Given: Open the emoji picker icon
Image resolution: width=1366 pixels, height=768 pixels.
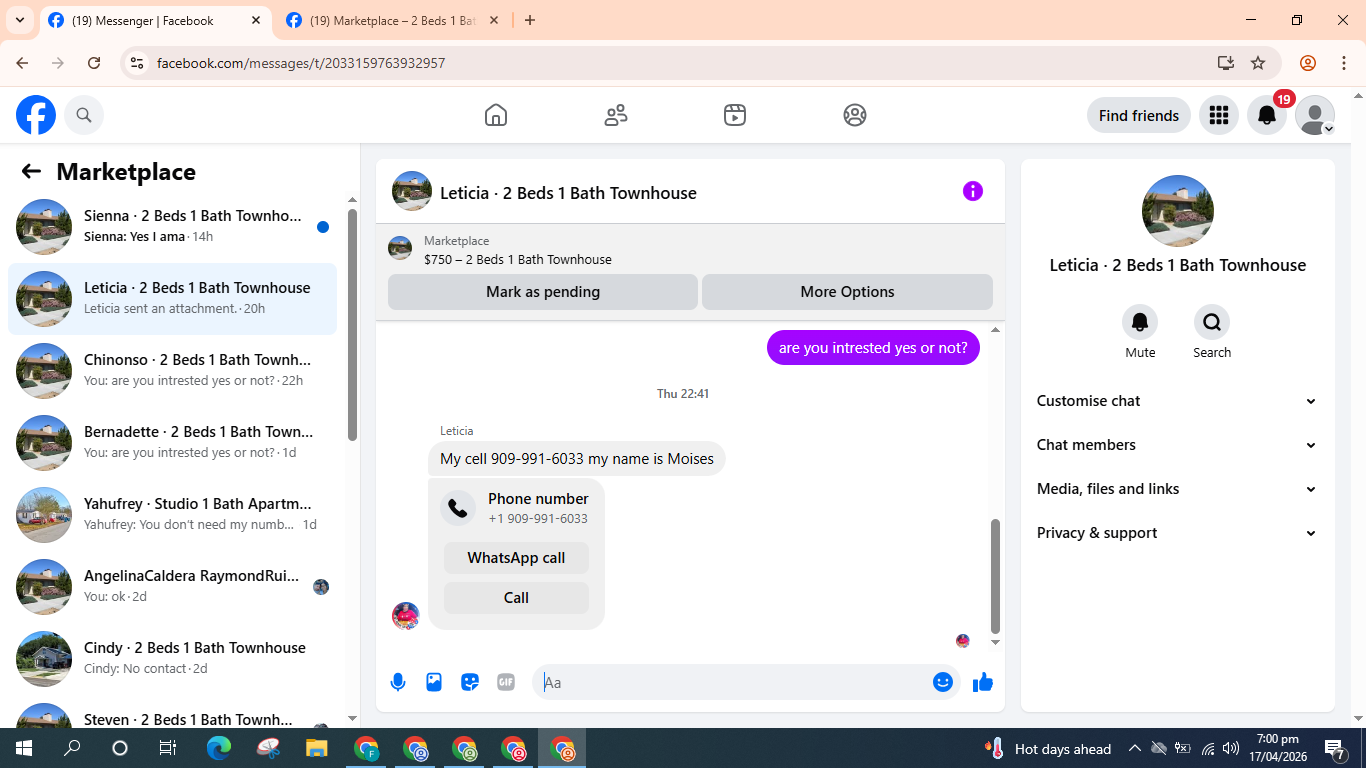Looking at the screenshot, I should (x=943, y=682).
